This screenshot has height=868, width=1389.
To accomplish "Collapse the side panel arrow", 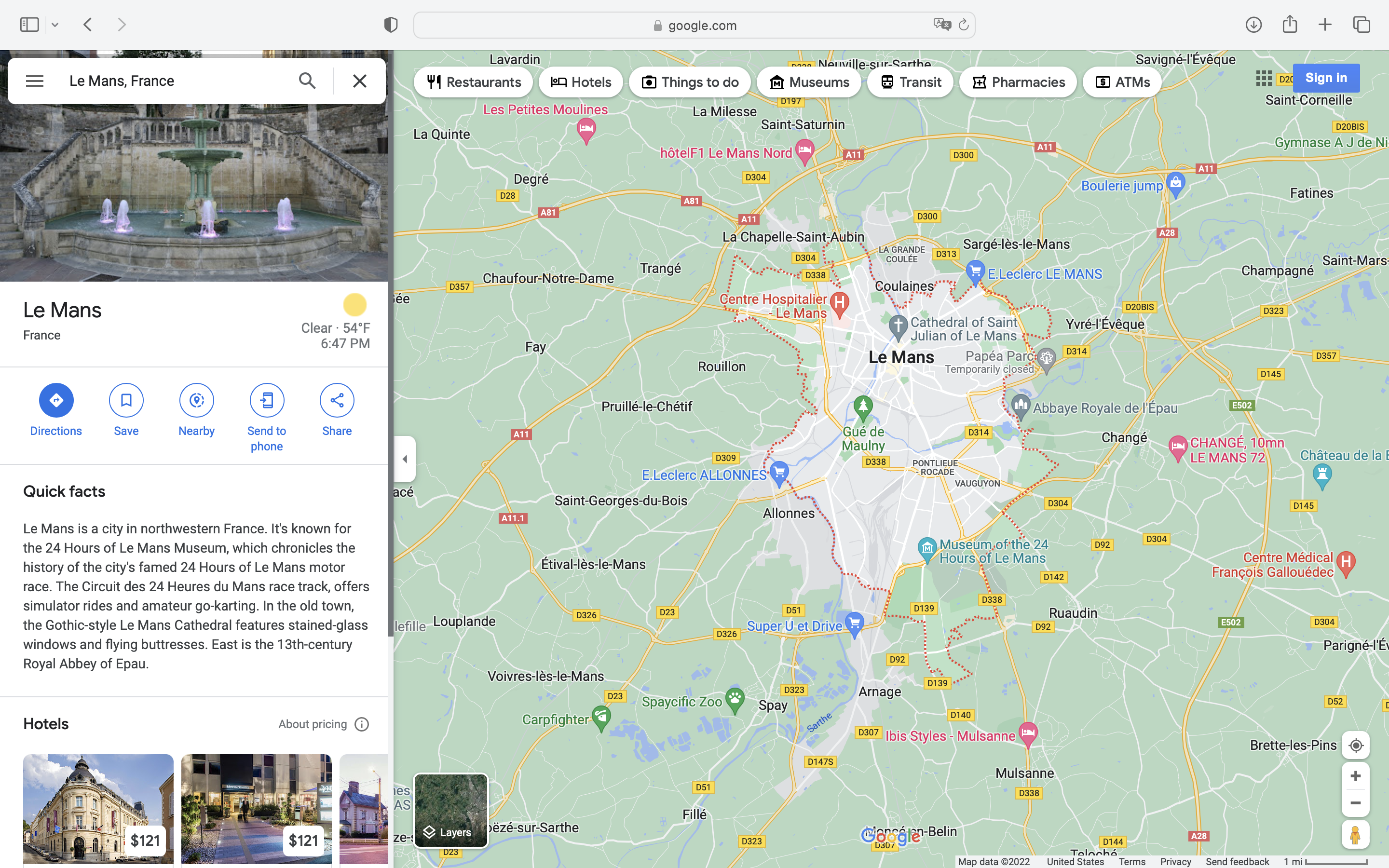I will (405, 459).
